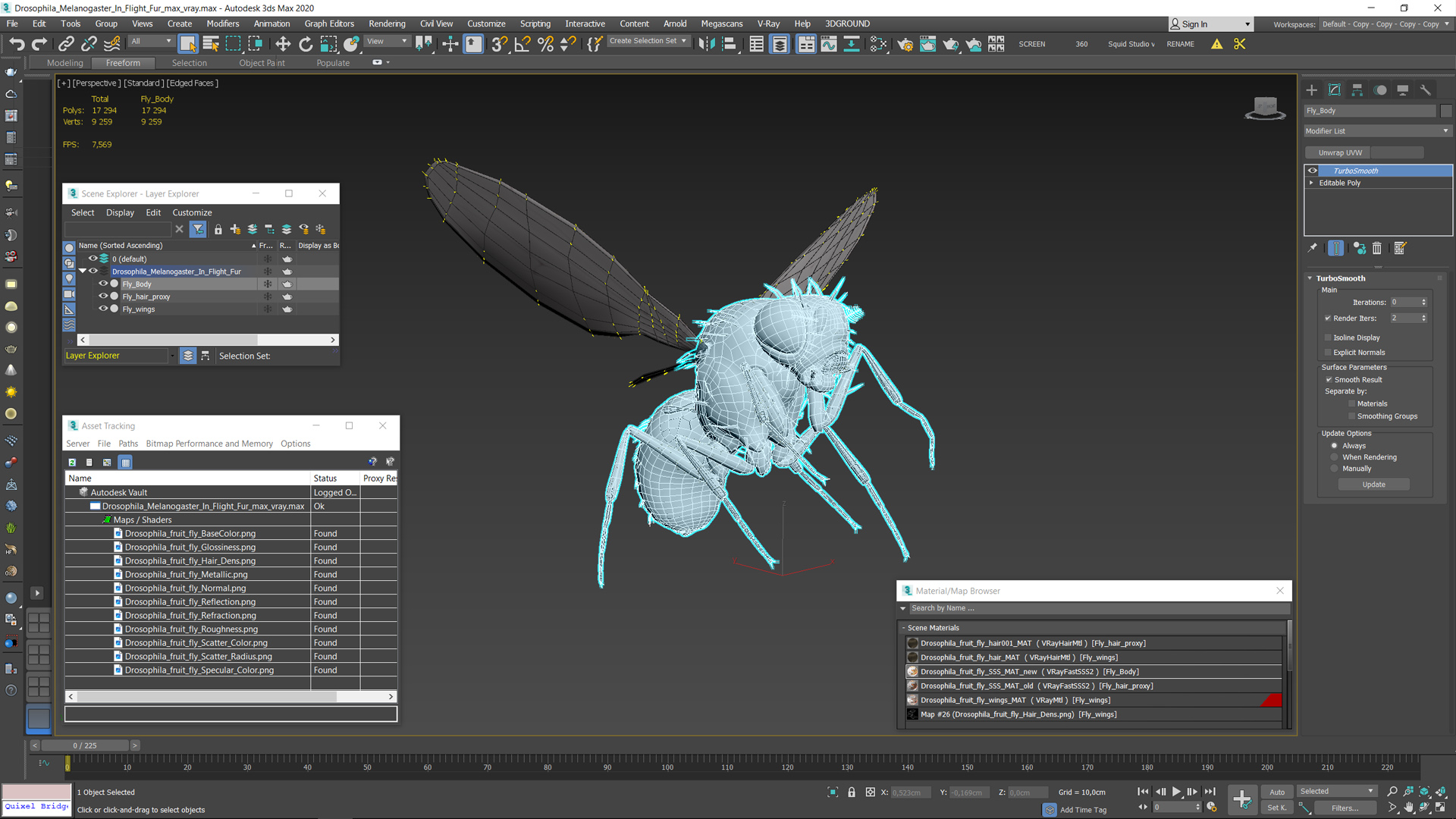
Task: Click the Render Setup icon
Action: point(901,44)
